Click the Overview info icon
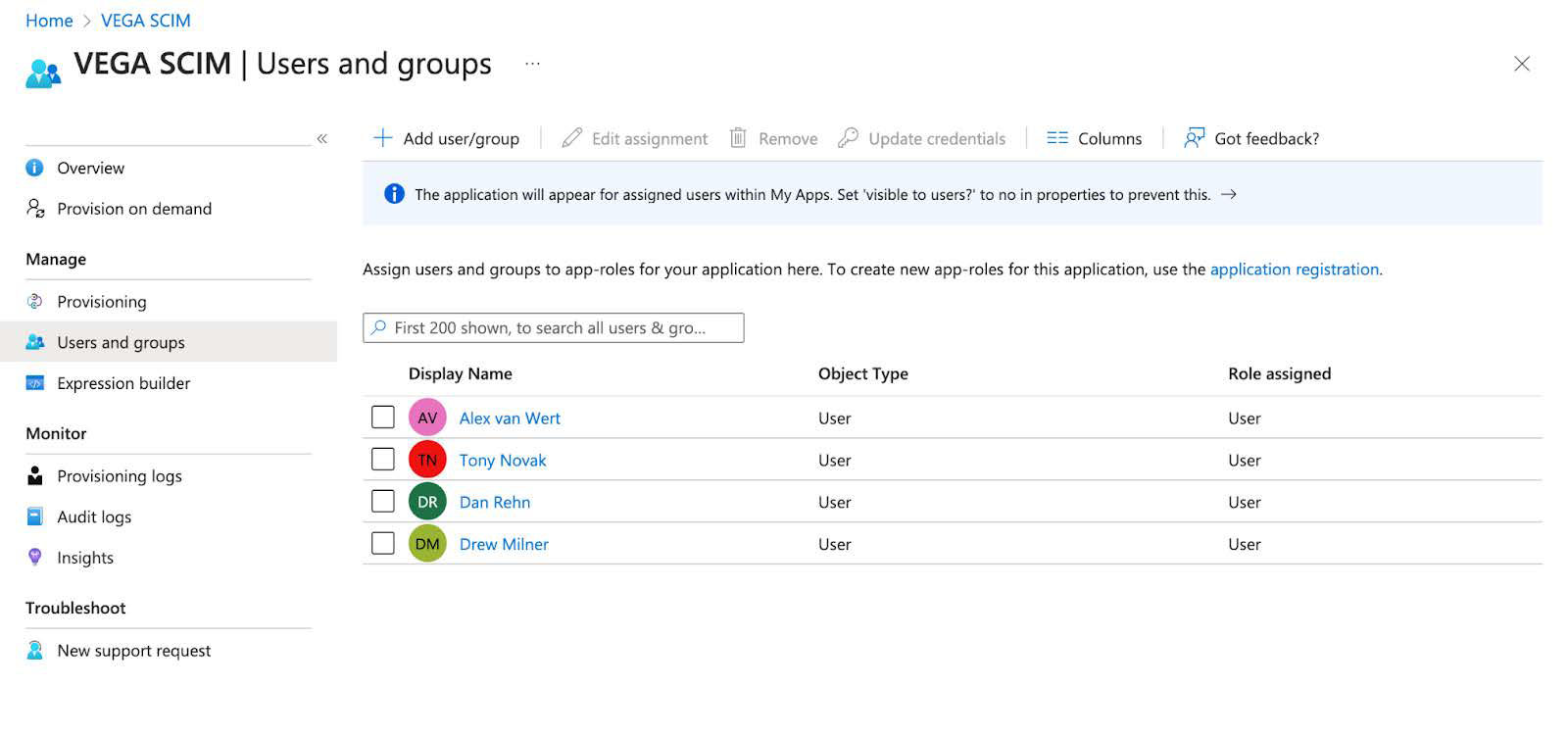 click(x=34, y=168)
